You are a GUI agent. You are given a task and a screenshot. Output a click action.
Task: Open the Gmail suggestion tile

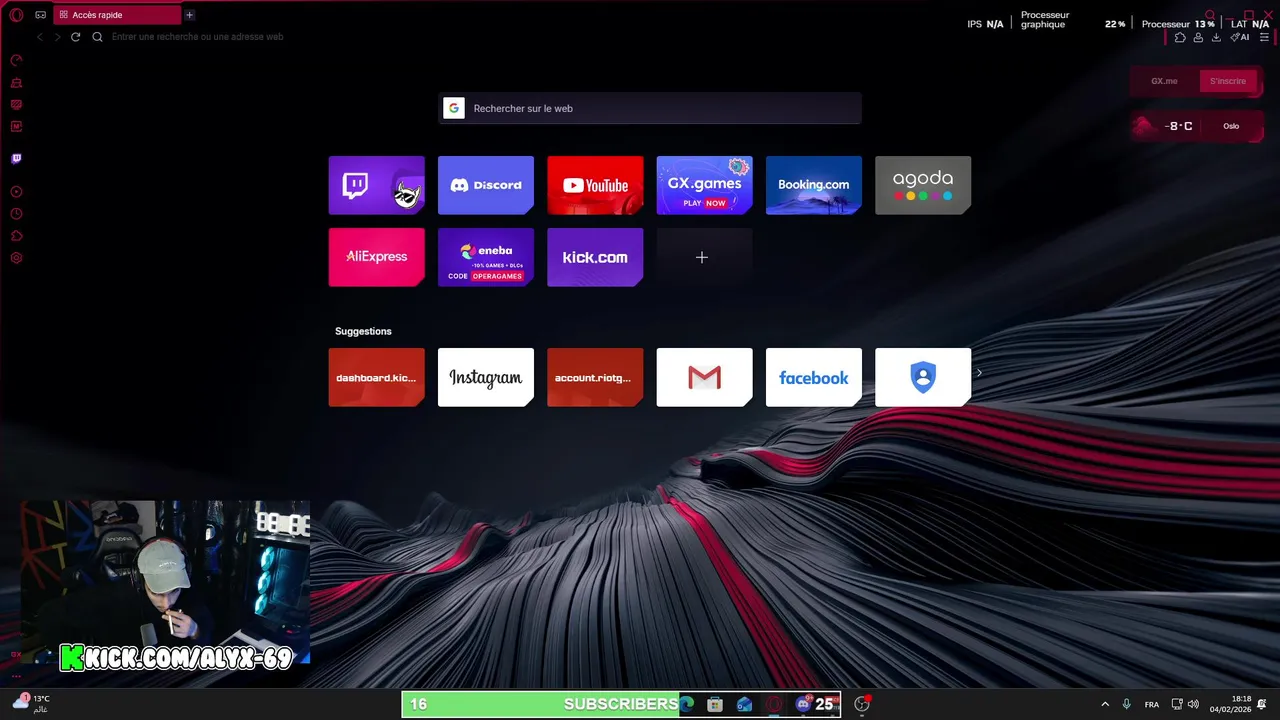[704, 377]
